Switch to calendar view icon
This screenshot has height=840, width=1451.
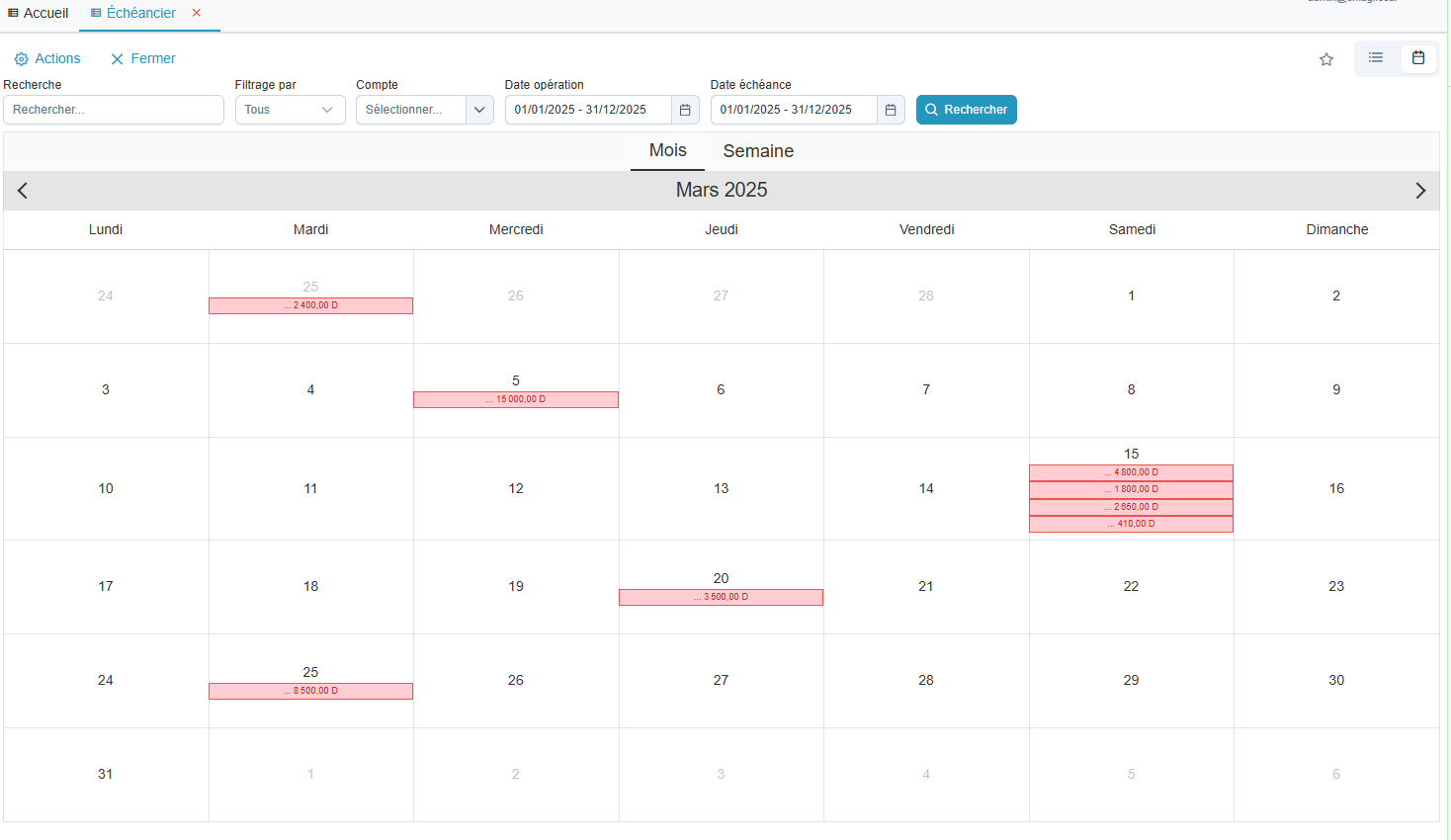1417,58
